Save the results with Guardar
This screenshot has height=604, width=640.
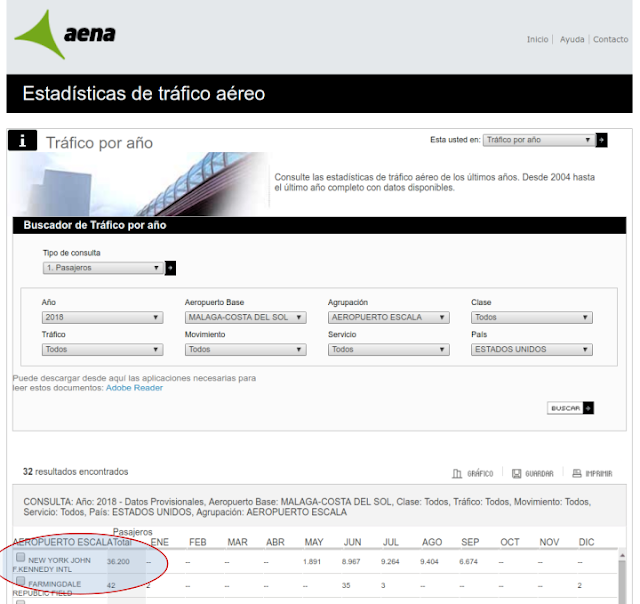coord(533,473)
